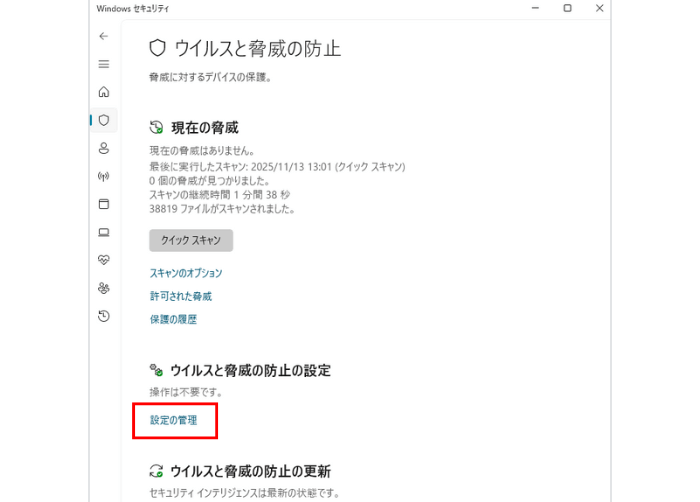Open the 設定の管理 link

click(173, 420)
